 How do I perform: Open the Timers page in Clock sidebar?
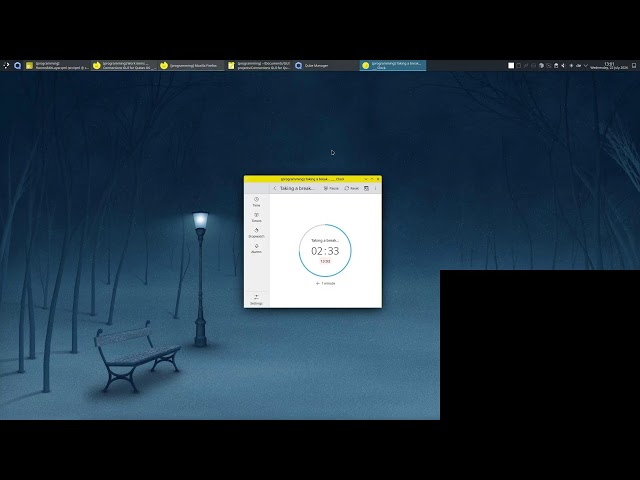click(x=256, y=217)
